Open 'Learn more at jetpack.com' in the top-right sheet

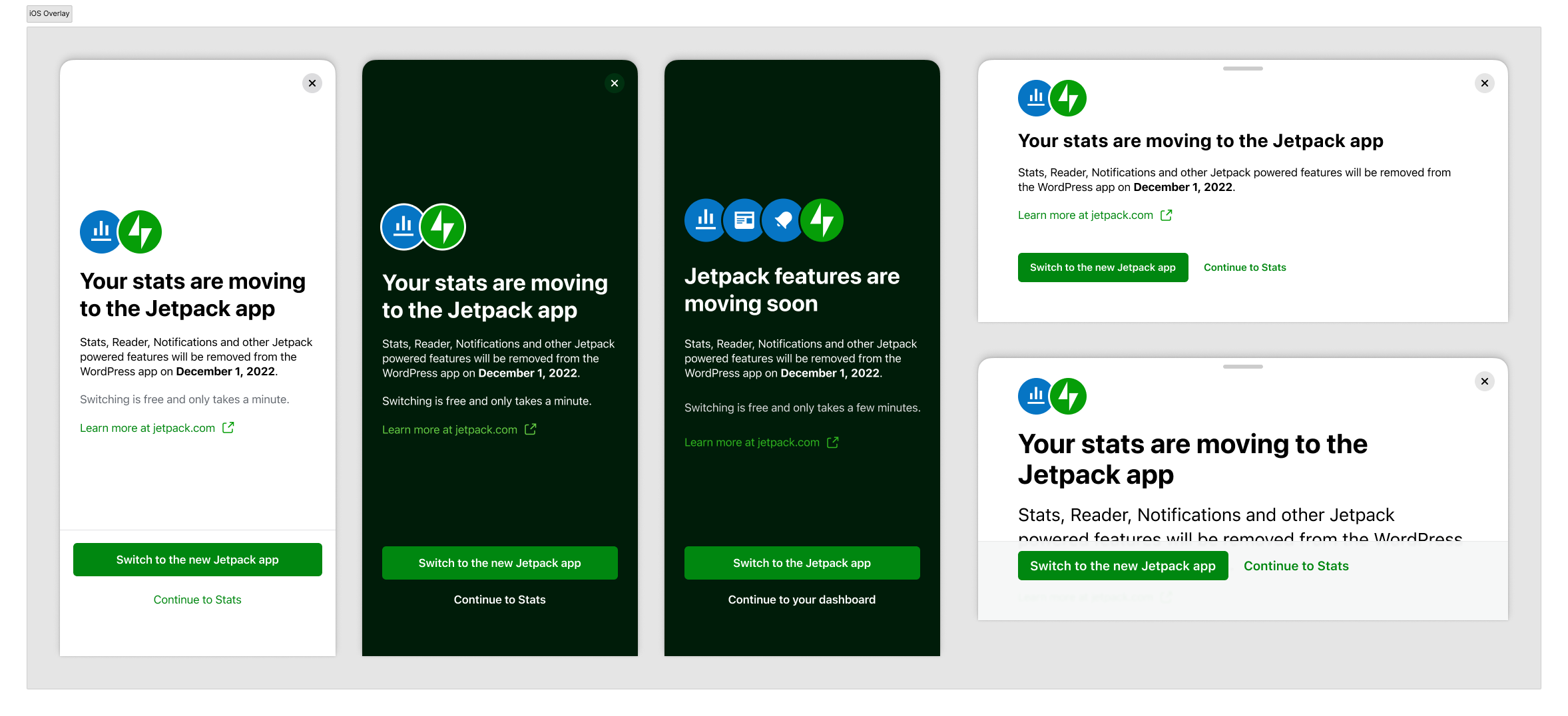tap(1086, 215)
